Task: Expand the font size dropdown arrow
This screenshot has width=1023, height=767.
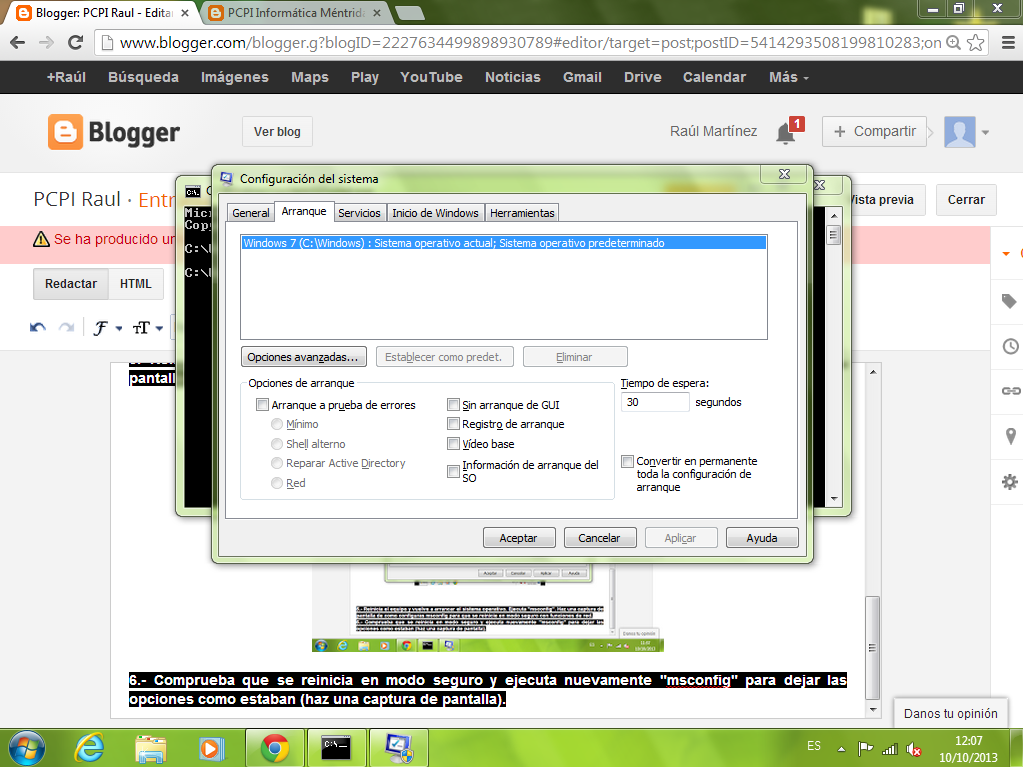Action: coord(159,329)
